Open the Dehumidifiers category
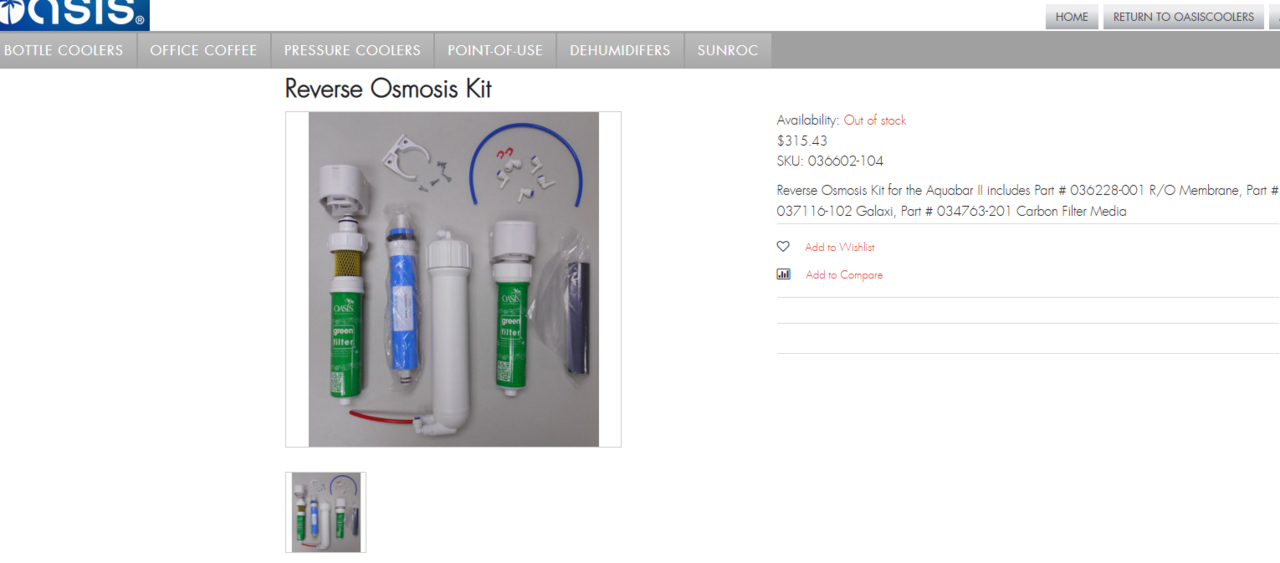 point(620,50)
